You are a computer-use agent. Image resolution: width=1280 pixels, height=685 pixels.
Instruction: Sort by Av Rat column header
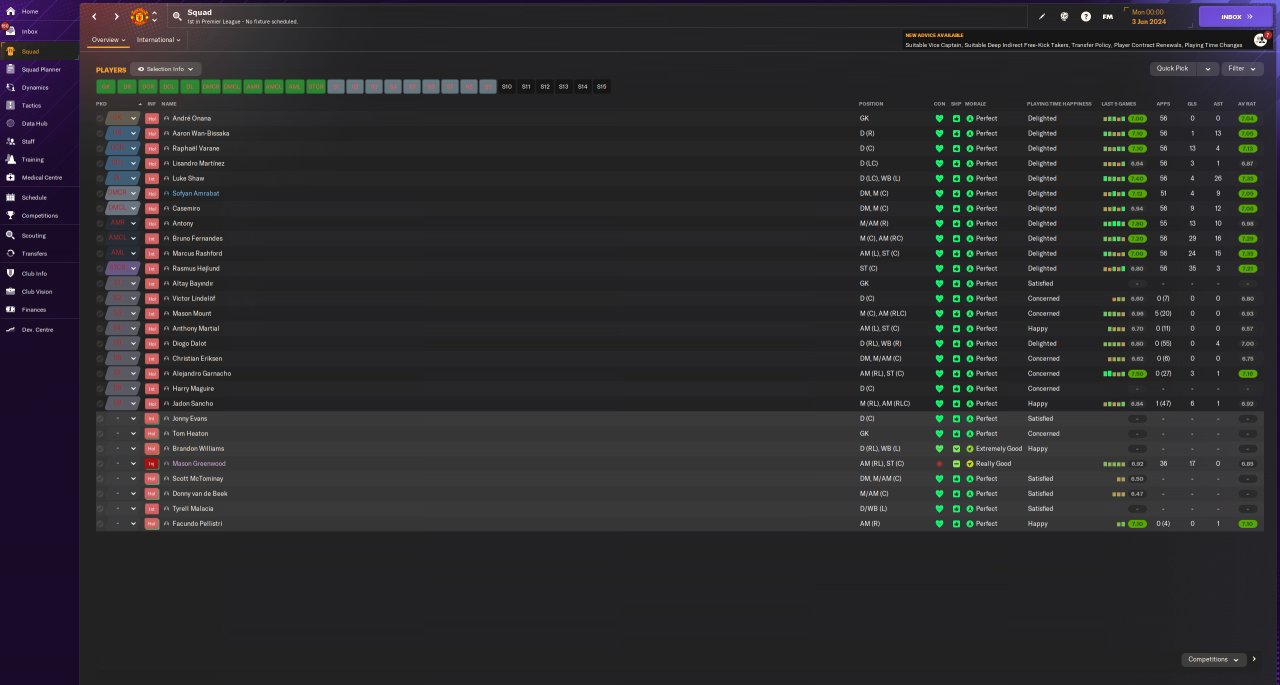[x=1247, y=104]
